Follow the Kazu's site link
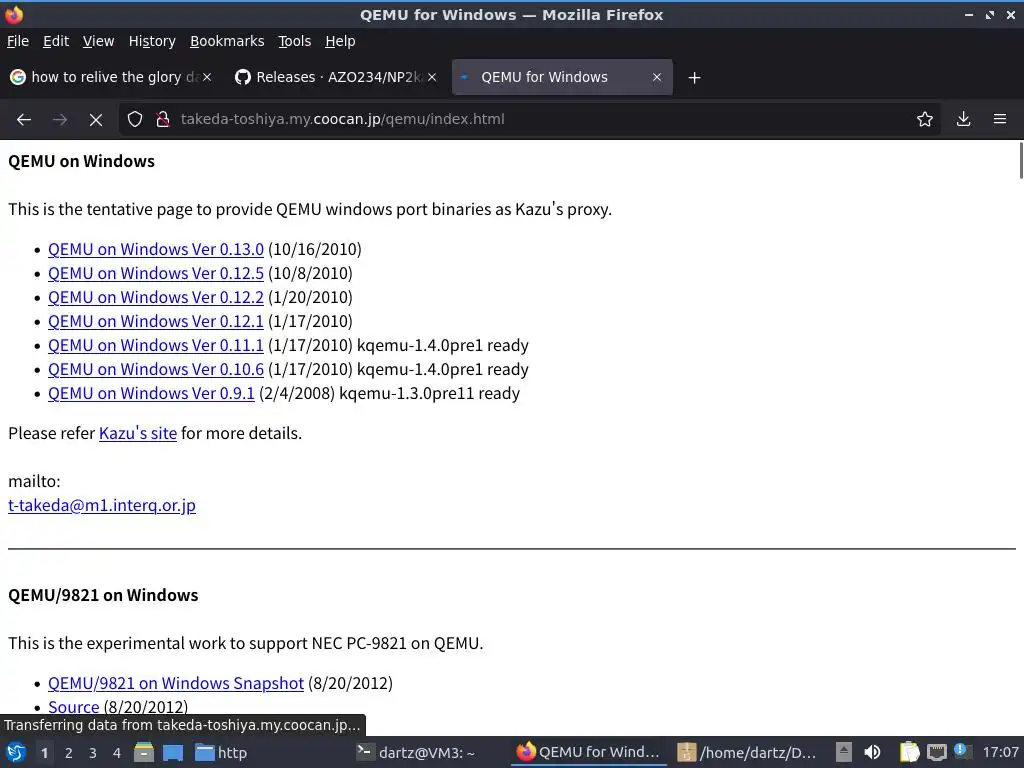The height and width of the screenshot is (768, 1024). click(138, 434)
